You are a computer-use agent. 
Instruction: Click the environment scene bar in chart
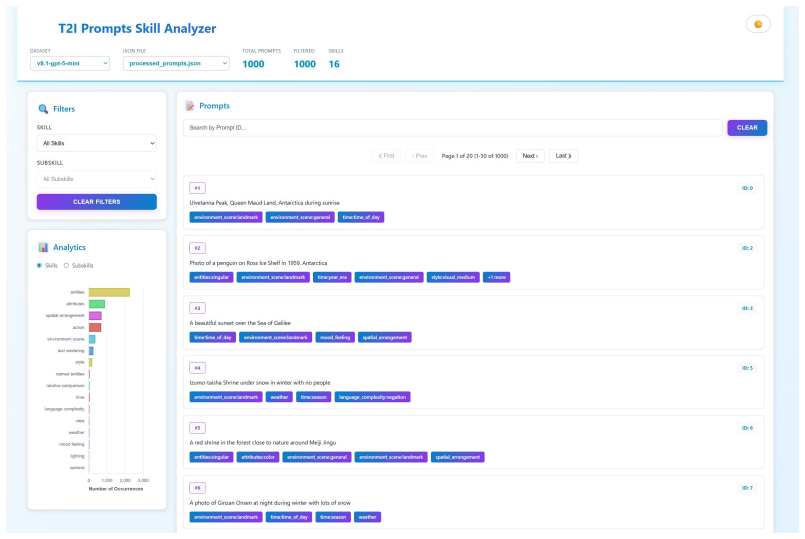92,339
